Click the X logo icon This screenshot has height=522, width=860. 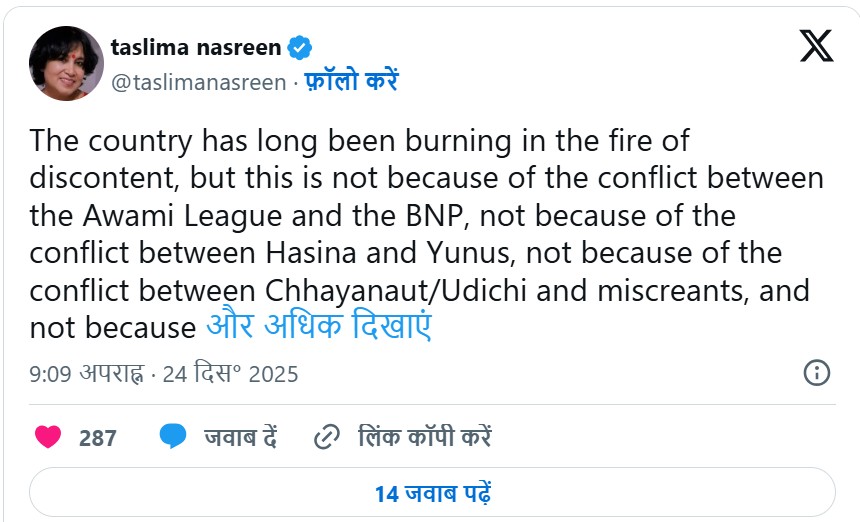point(816,46)
